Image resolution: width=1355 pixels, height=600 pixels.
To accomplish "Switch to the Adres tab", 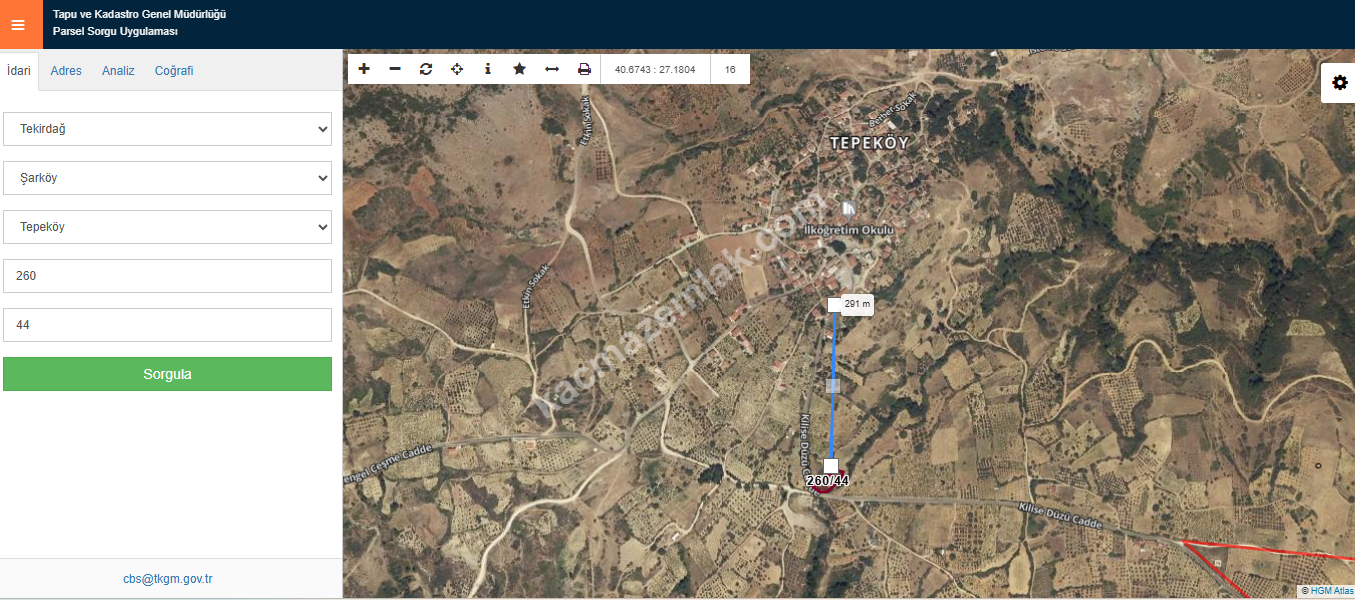I will 66,71.
